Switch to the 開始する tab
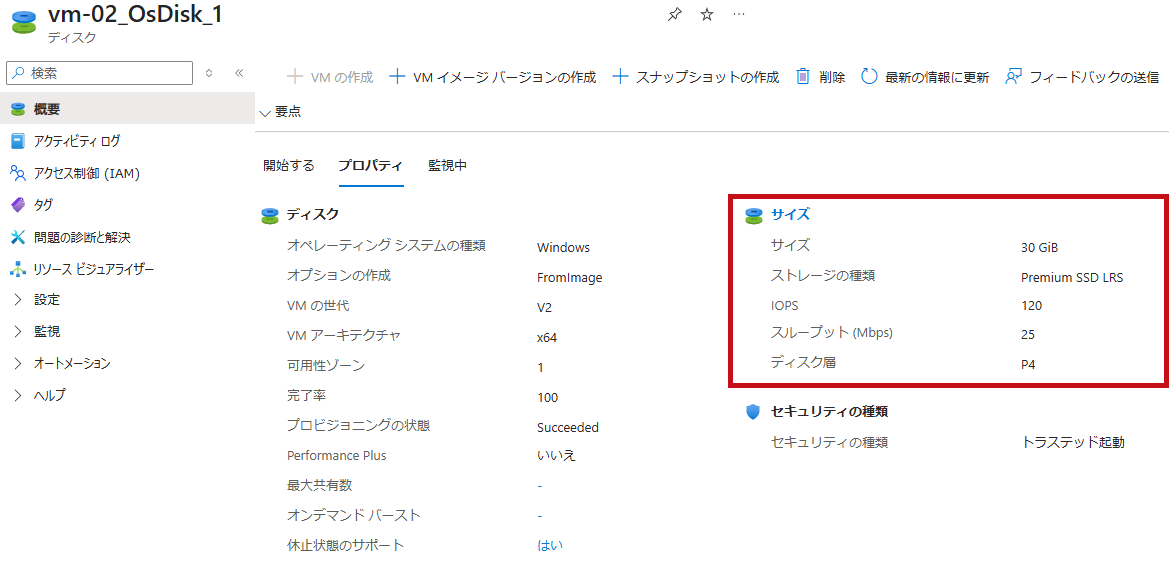 click(x=289, y=166)
